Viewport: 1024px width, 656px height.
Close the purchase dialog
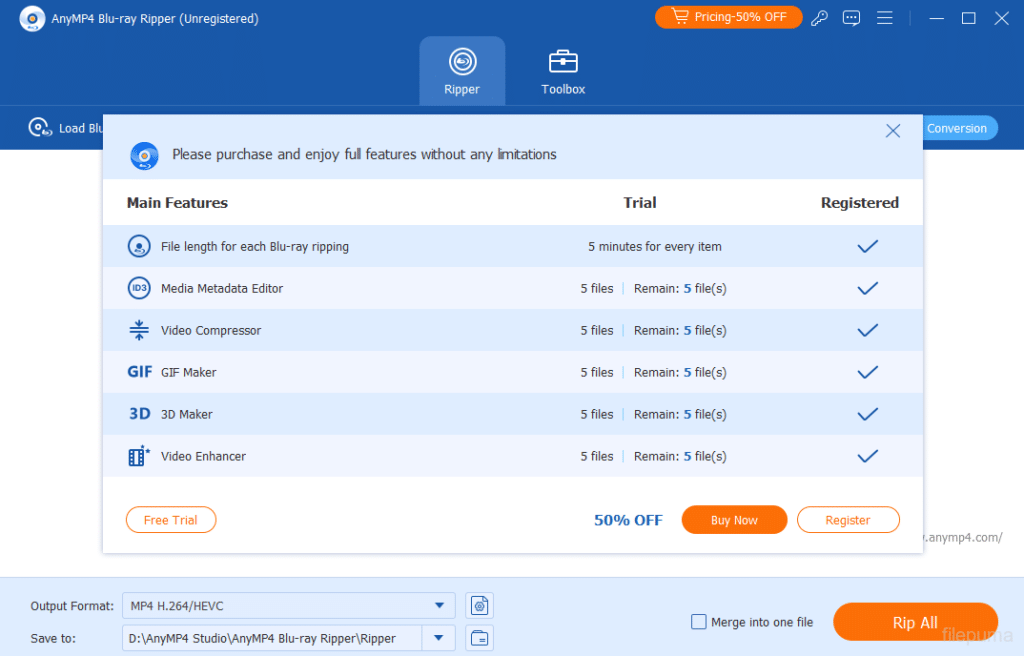(x=893, y=131)
